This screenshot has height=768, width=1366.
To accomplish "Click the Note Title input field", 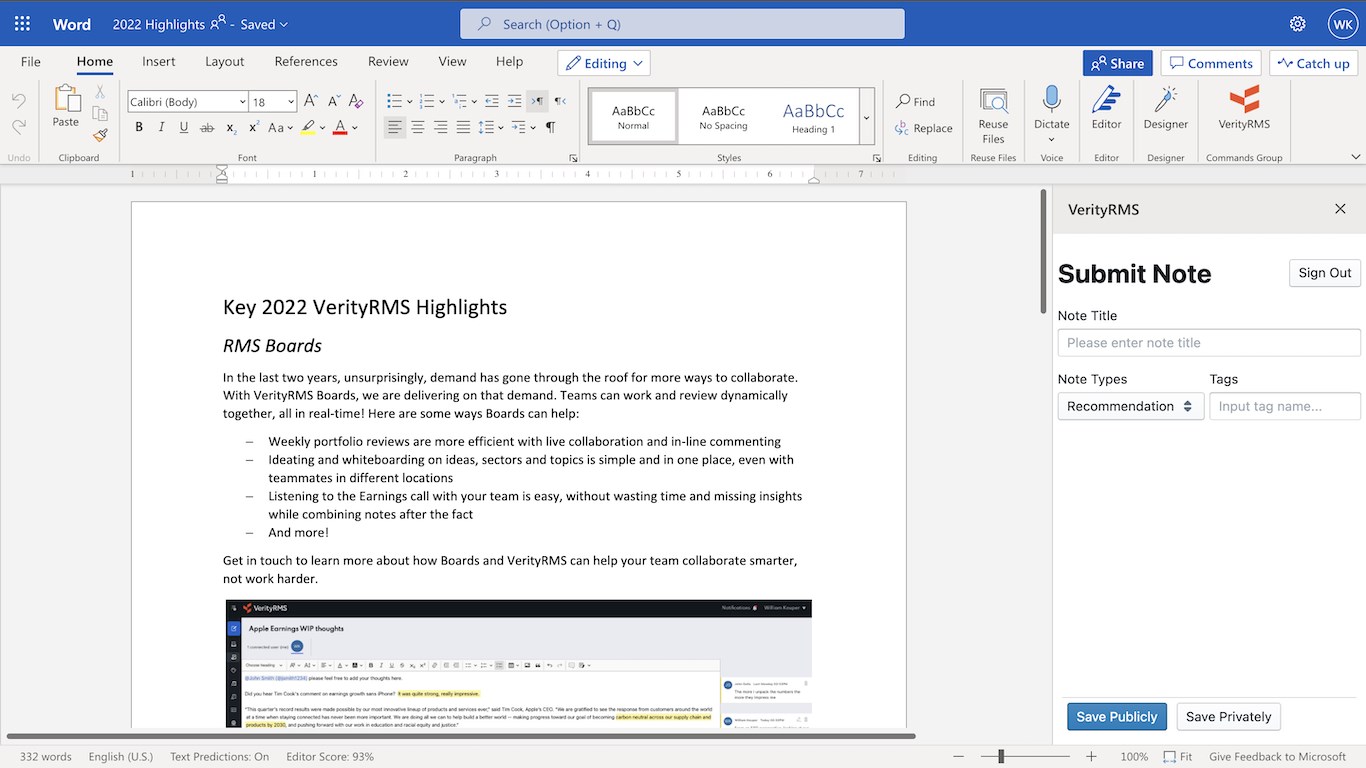I will point(1209,342).
